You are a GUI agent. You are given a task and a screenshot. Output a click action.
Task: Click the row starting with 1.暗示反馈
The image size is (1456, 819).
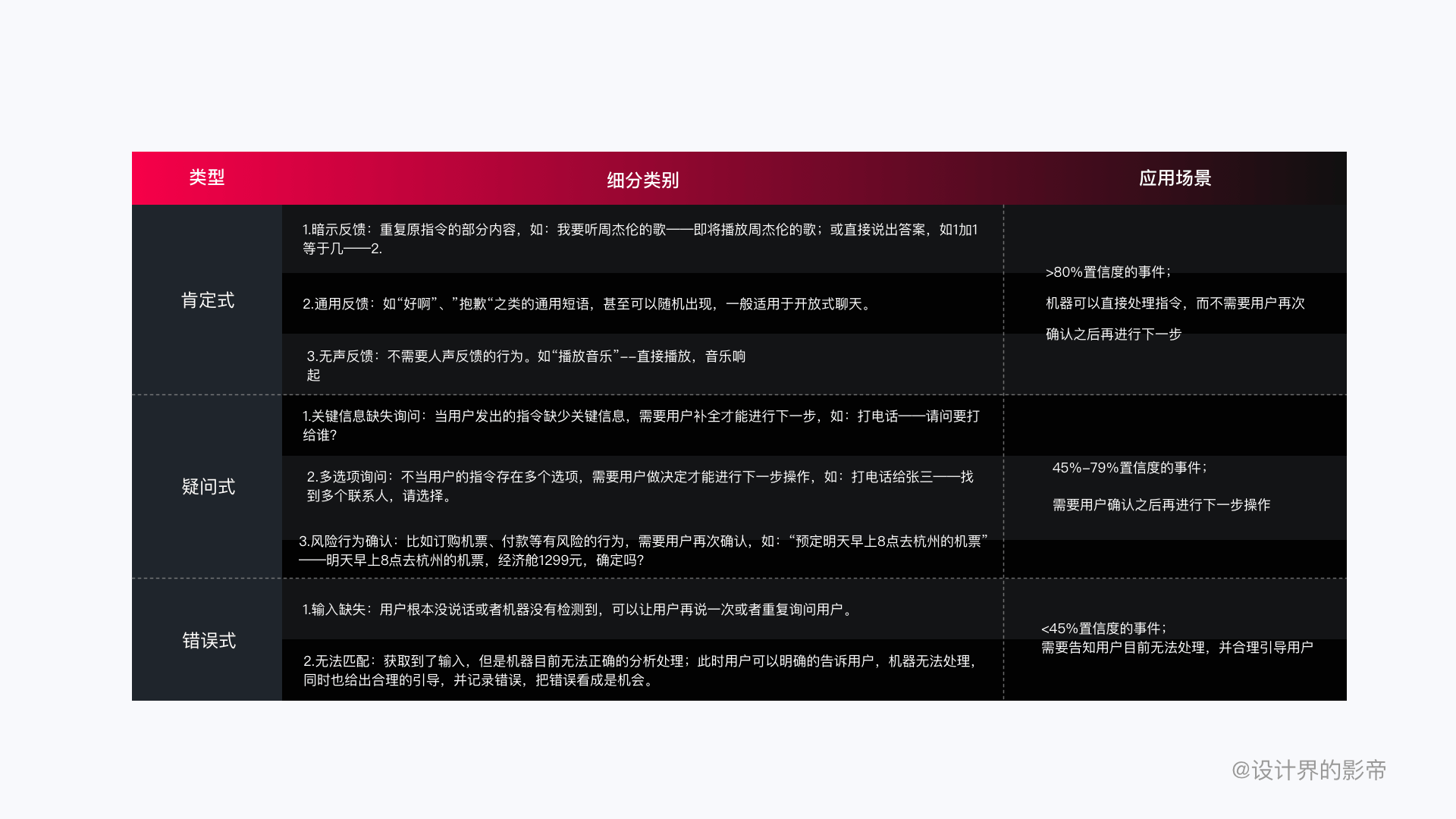click(x=642, y=239)
